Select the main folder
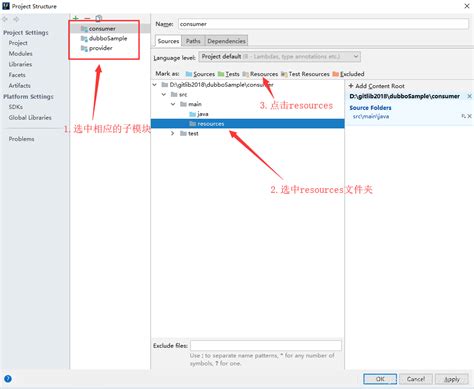The image size is (474, 389). (x=191, y=104)
